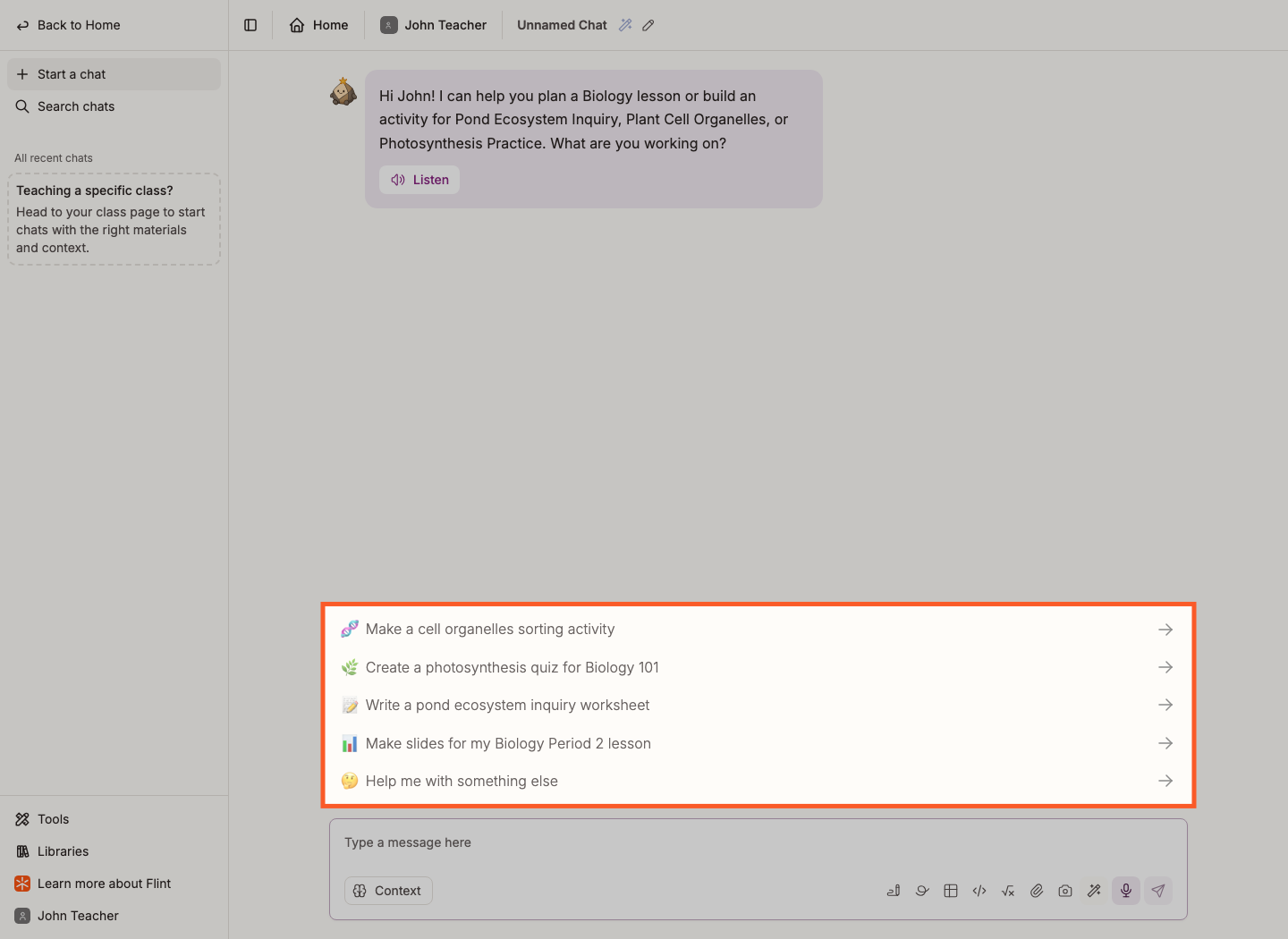Click the pencil icon to rename the chat
Viewport: 1288px width, 939px height.
point(648,25)
